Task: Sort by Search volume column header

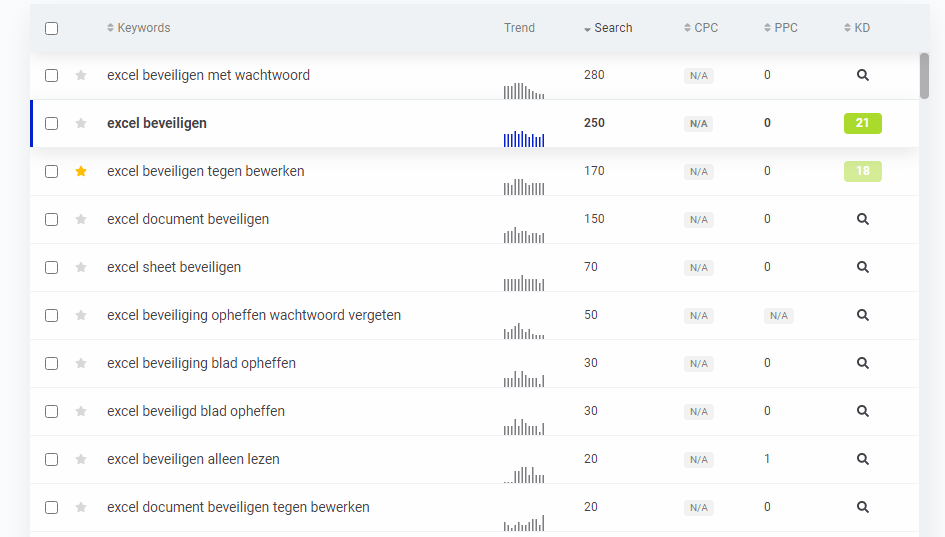Action: (x=612, y=28)
